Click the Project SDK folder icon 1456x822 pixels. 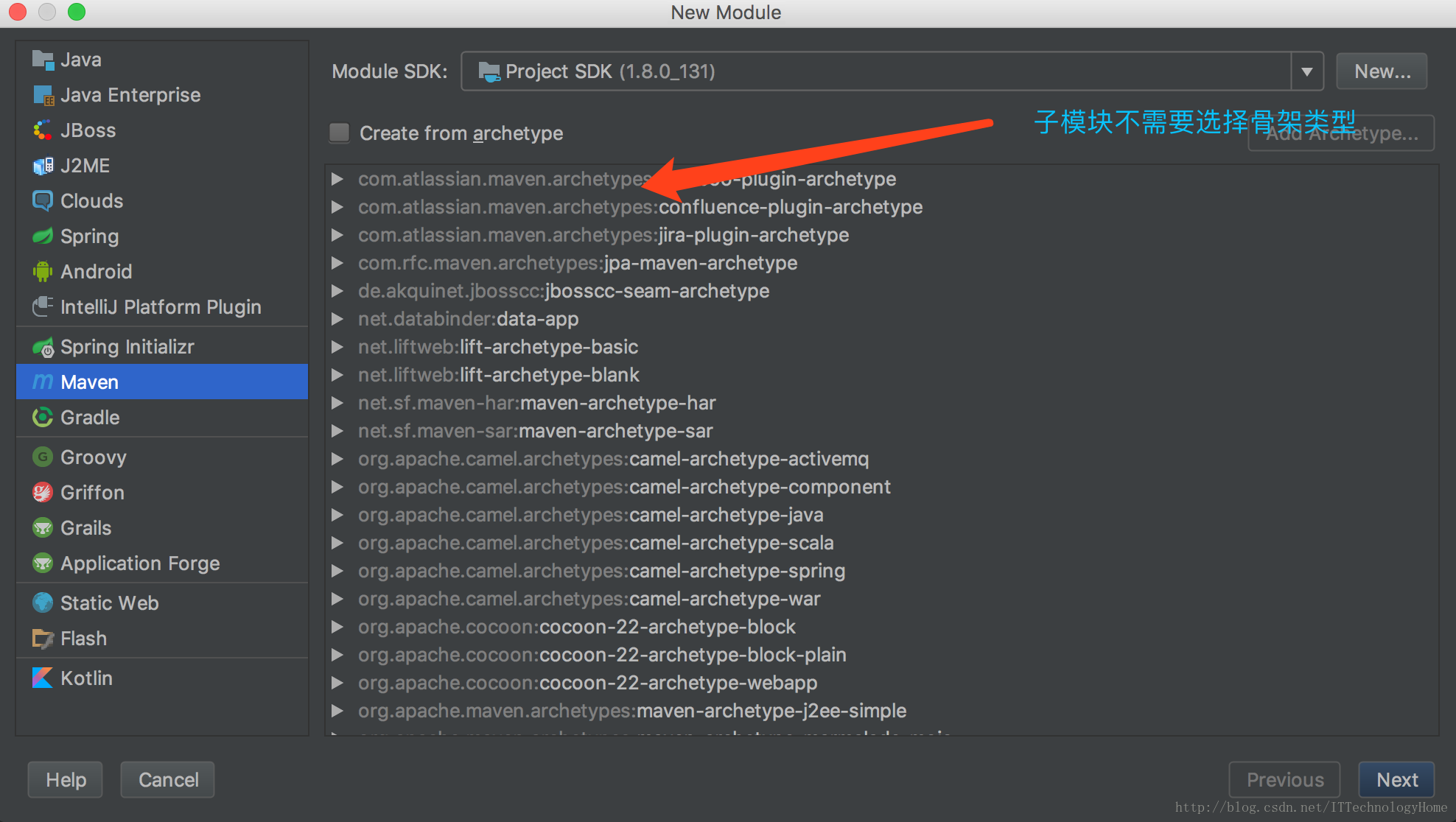coord(489,71)
